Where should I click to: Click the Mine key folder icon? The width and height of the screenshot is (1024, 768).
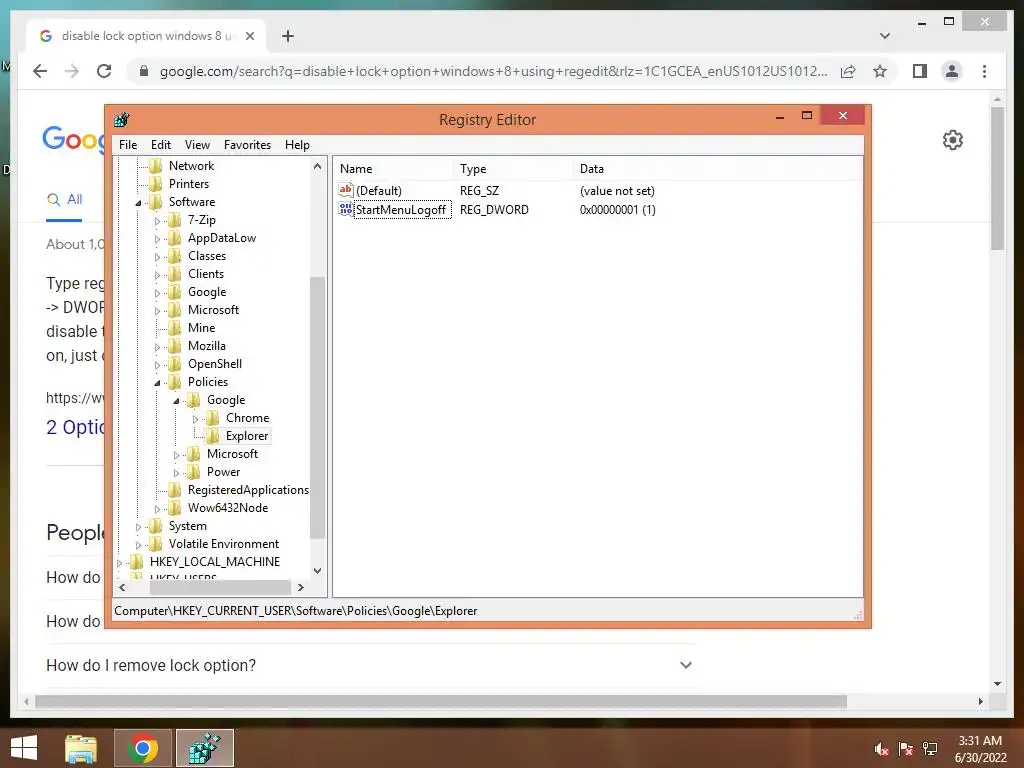175,328
